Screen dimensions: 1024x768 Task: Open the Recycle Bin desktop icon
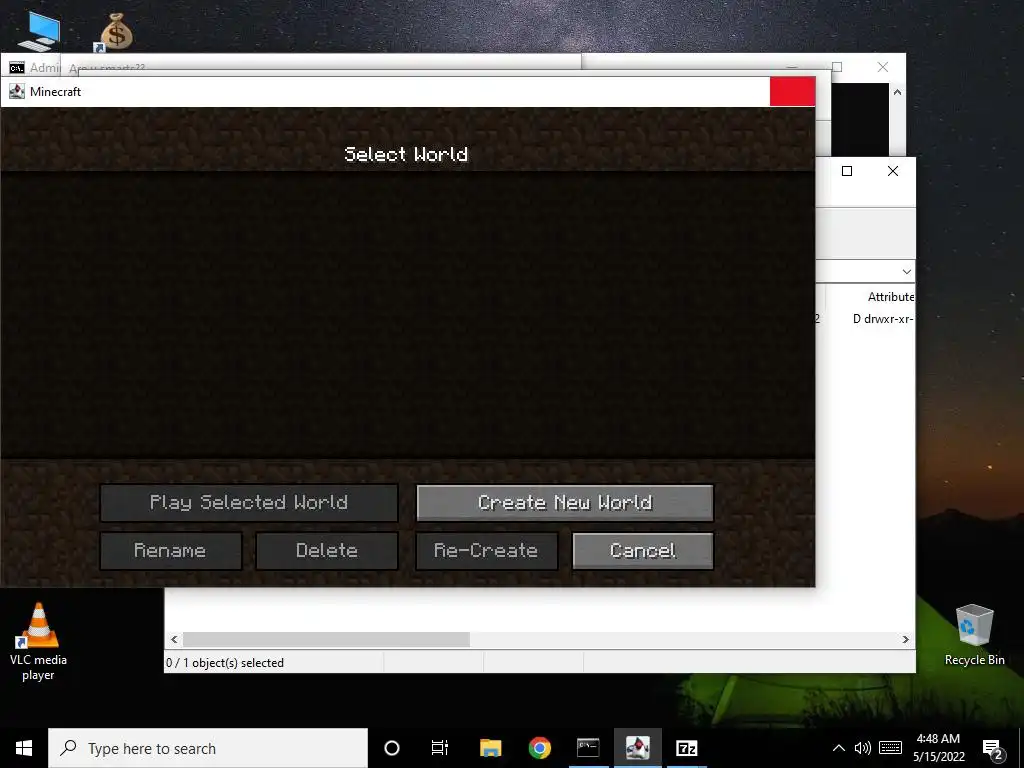click(974, 635)
